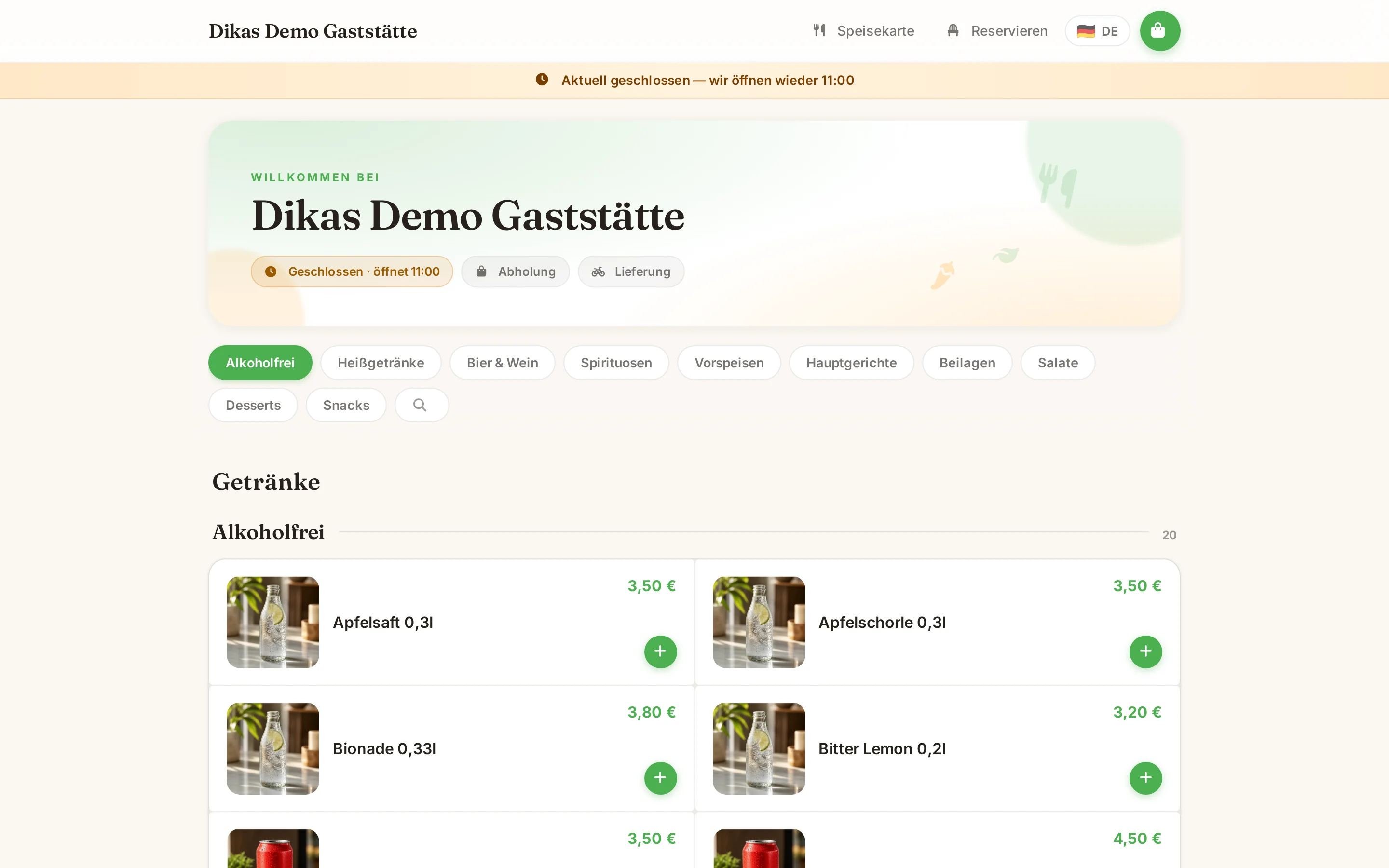Open the DE language selector
This screenshot has width=1389, height=868.
pos(1097,31)
